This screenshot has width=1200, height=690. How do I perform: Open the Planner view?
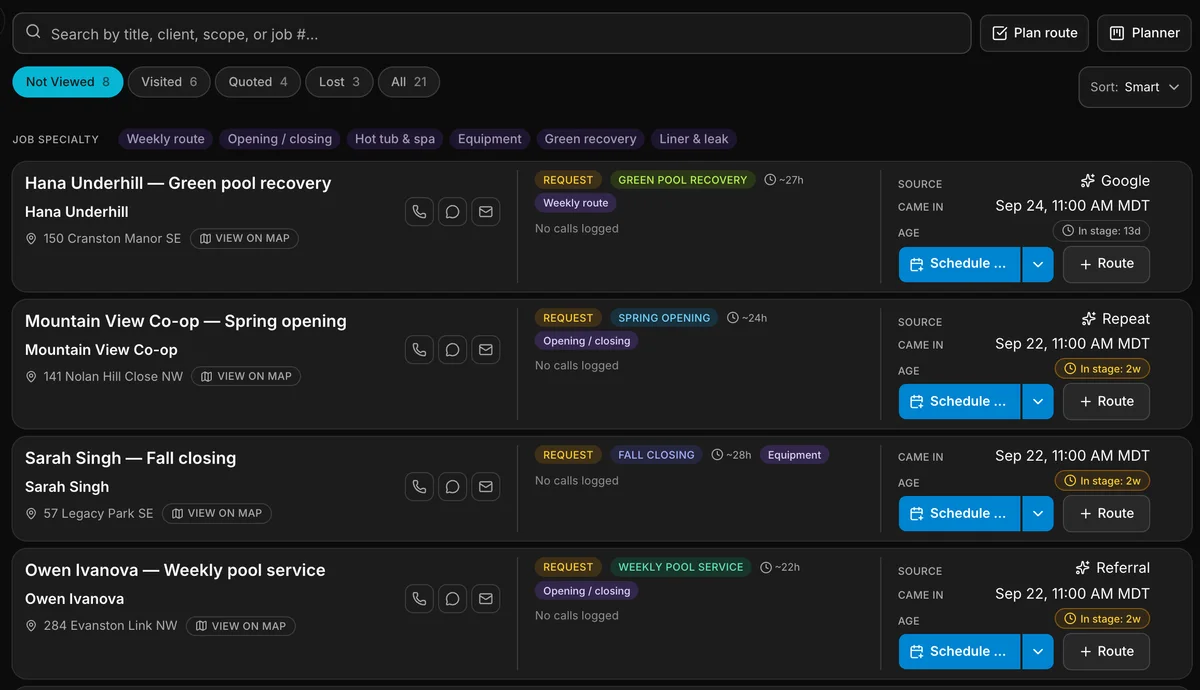click(x=1144, y=33)
